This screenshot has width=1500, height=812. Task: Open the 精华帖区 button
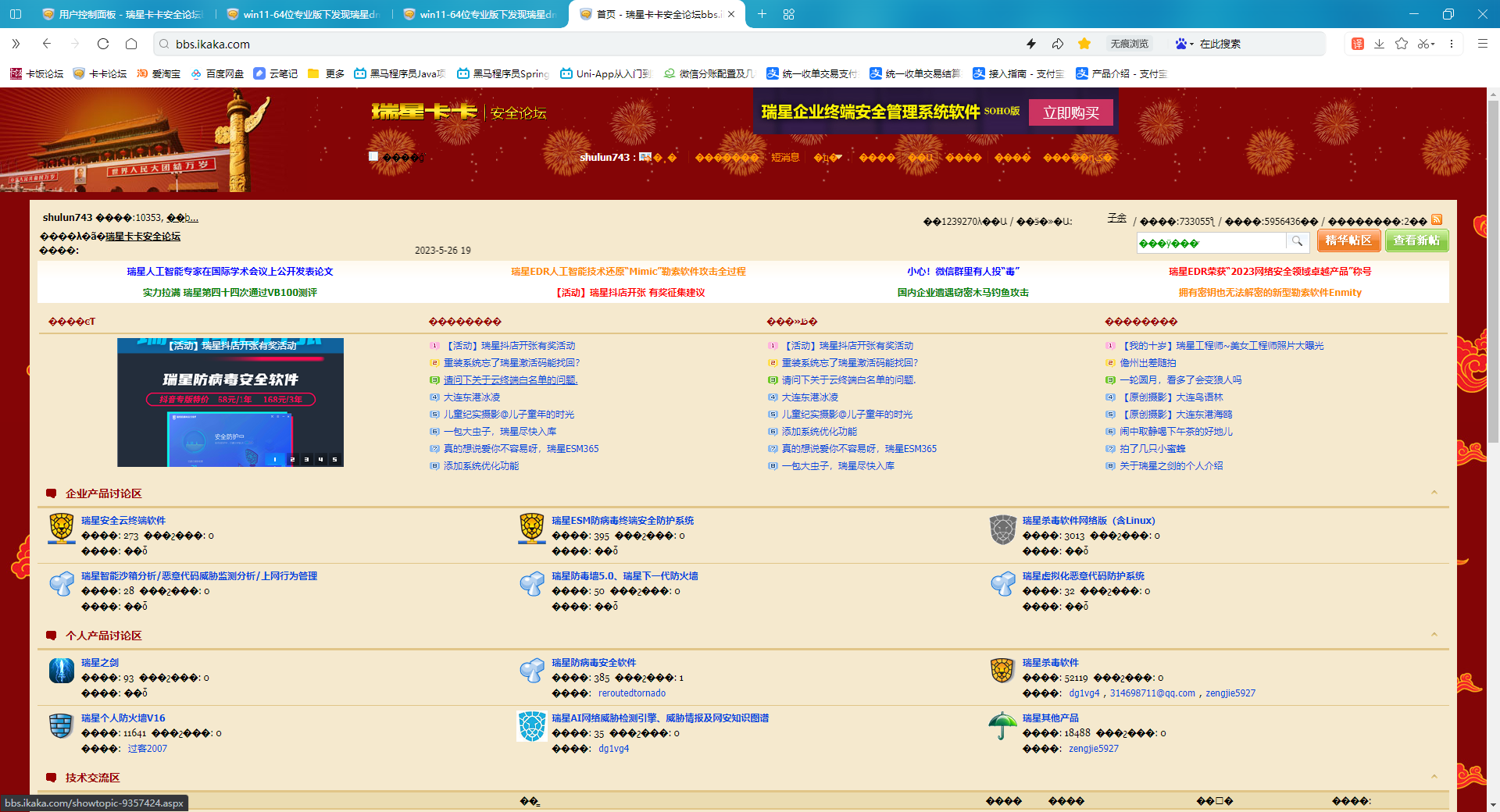pyautogui.click(x=1349, y=240)
